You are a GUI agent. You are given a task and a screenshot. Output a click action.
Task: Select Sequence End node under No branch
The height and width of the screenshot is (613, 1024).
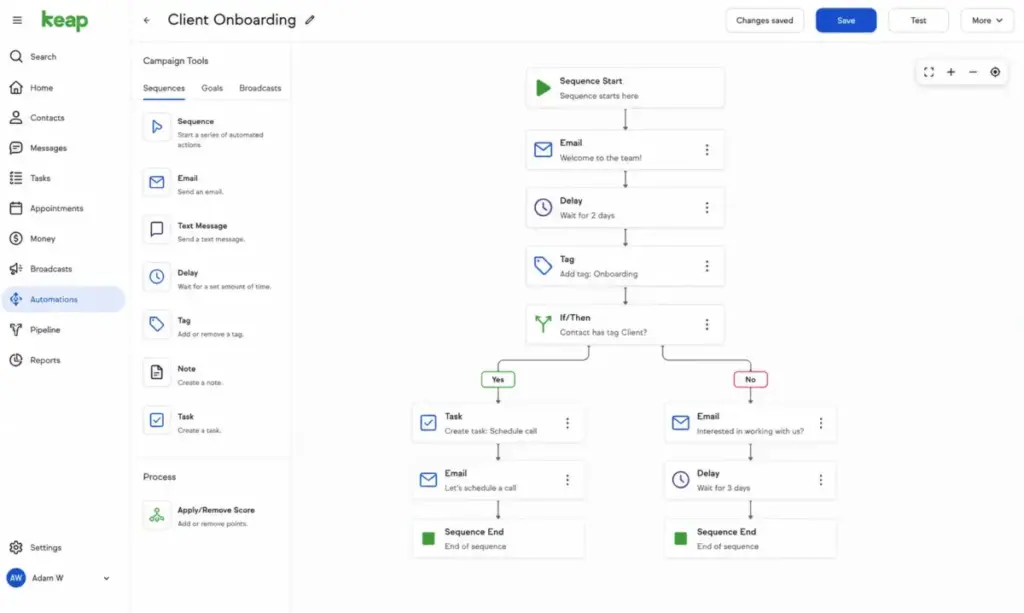click(750, 539)
